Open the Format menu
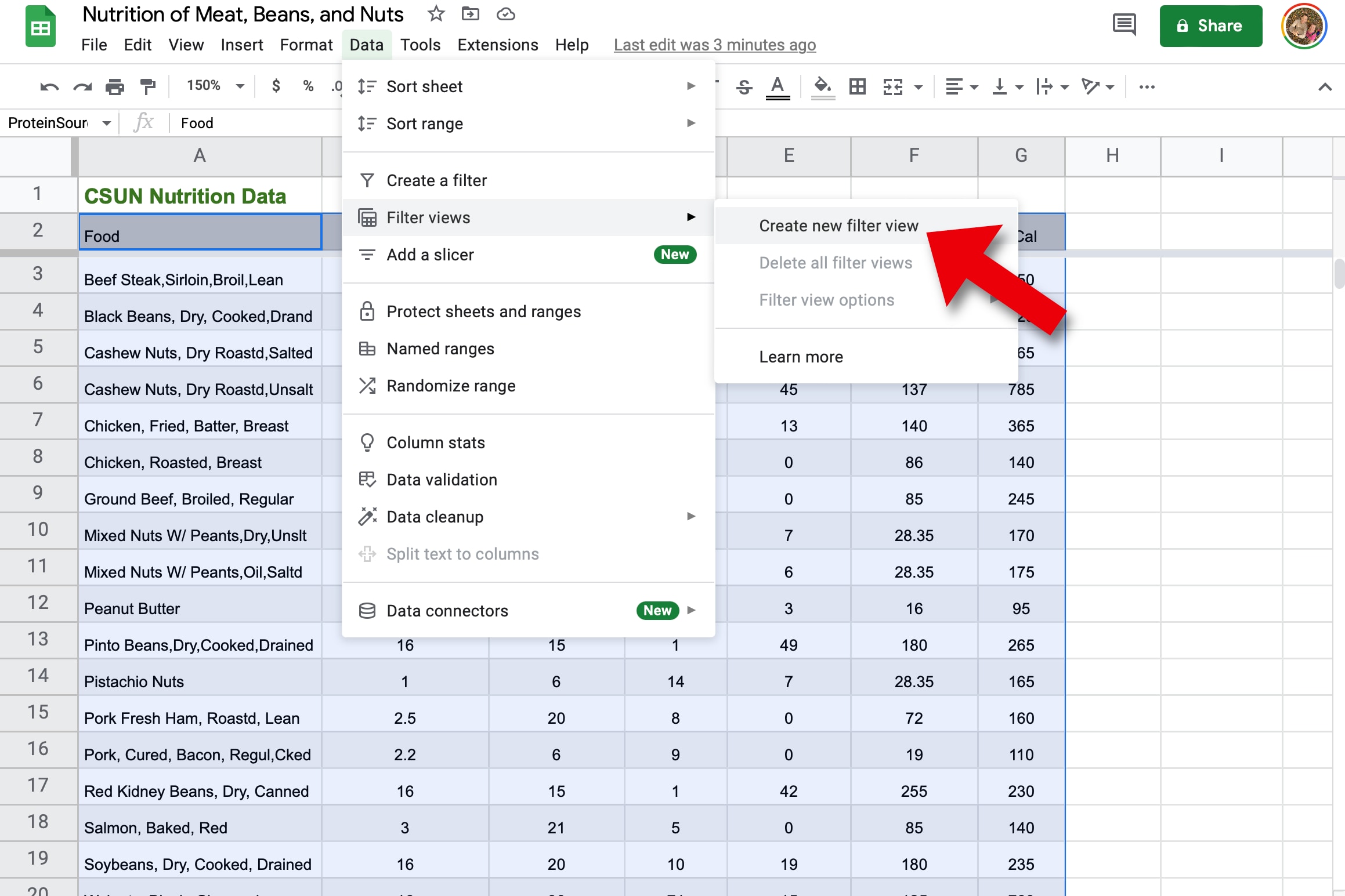 [x=306, y=45]
